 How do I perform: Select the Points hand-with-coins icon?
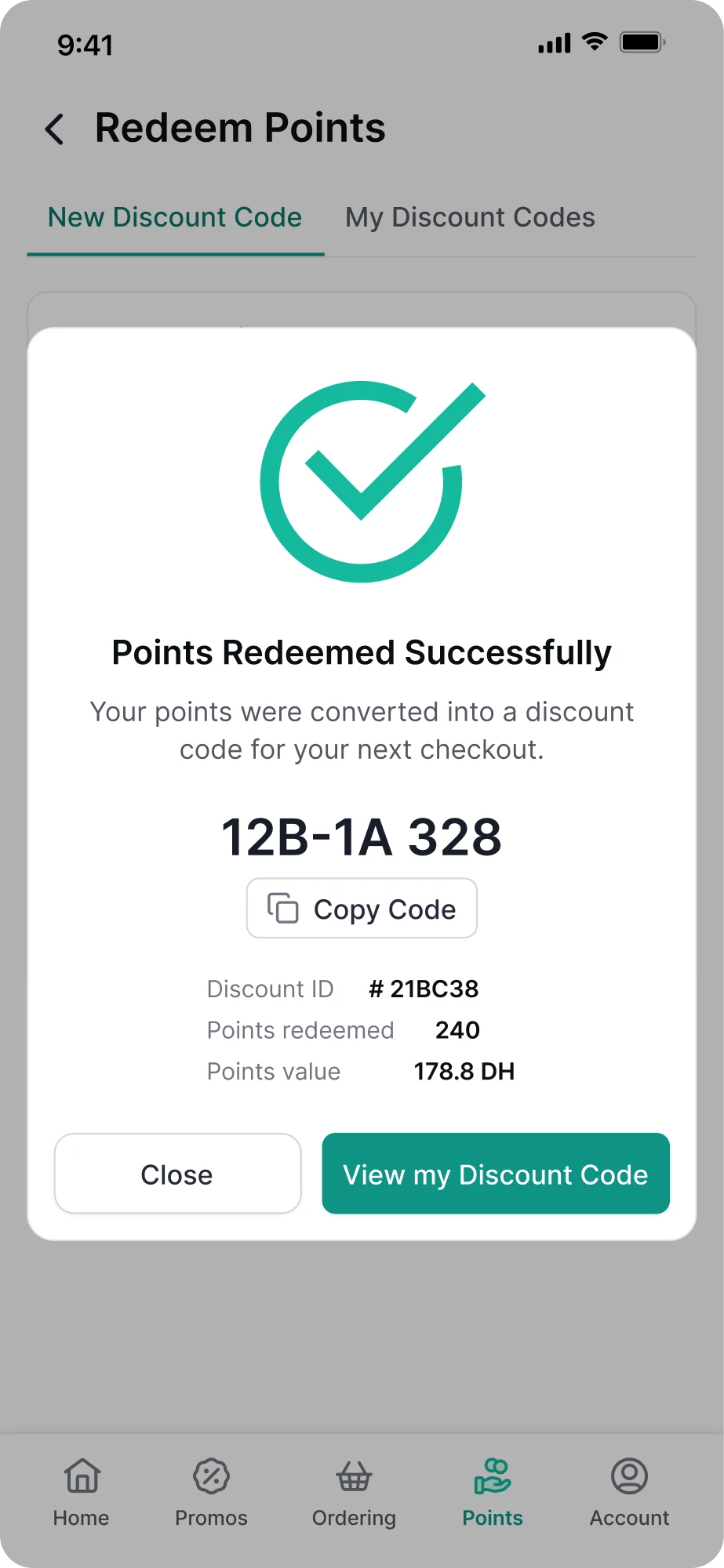point(493,1476)
